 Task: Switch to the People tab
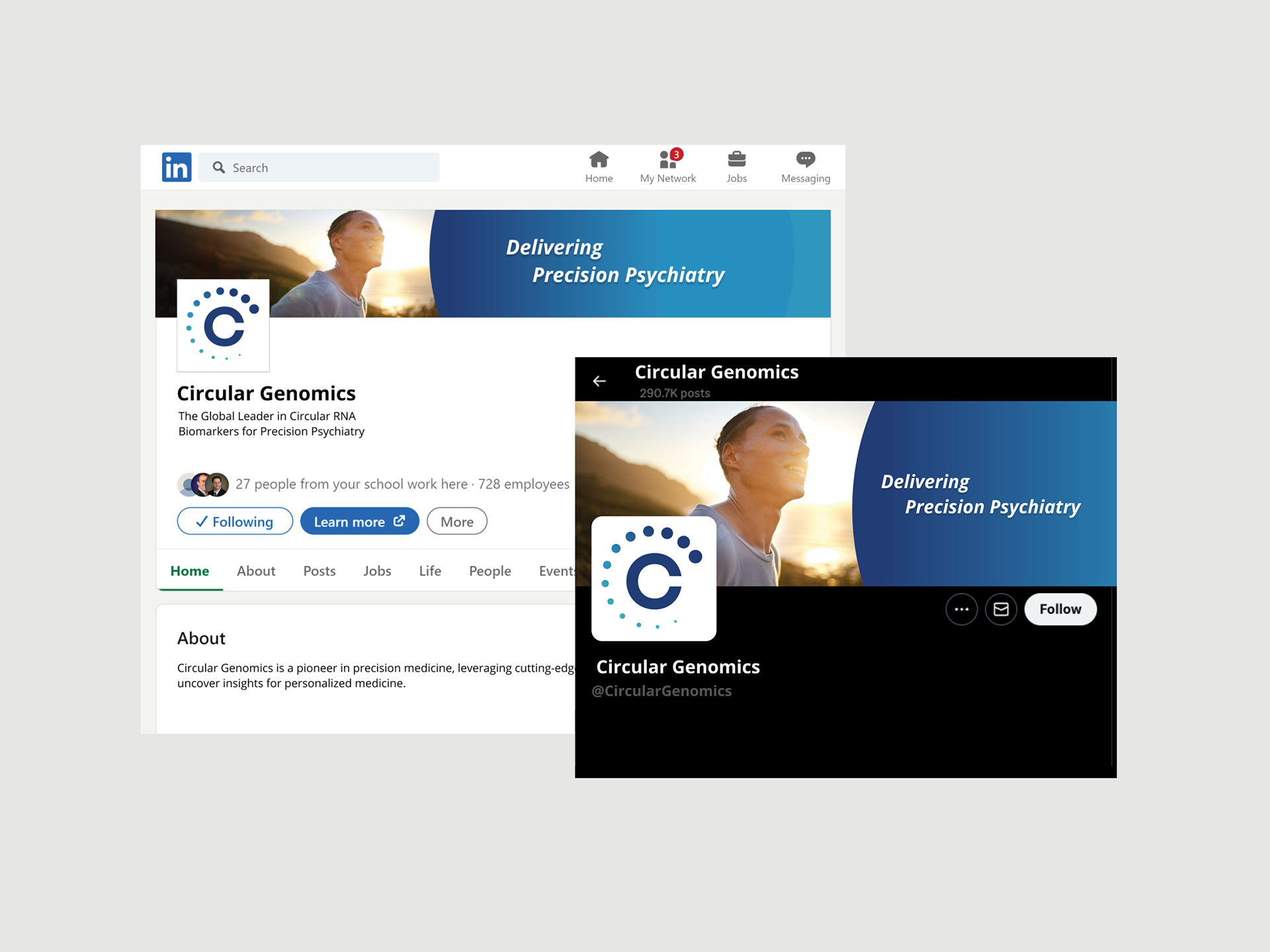click(x=490, y=571)
